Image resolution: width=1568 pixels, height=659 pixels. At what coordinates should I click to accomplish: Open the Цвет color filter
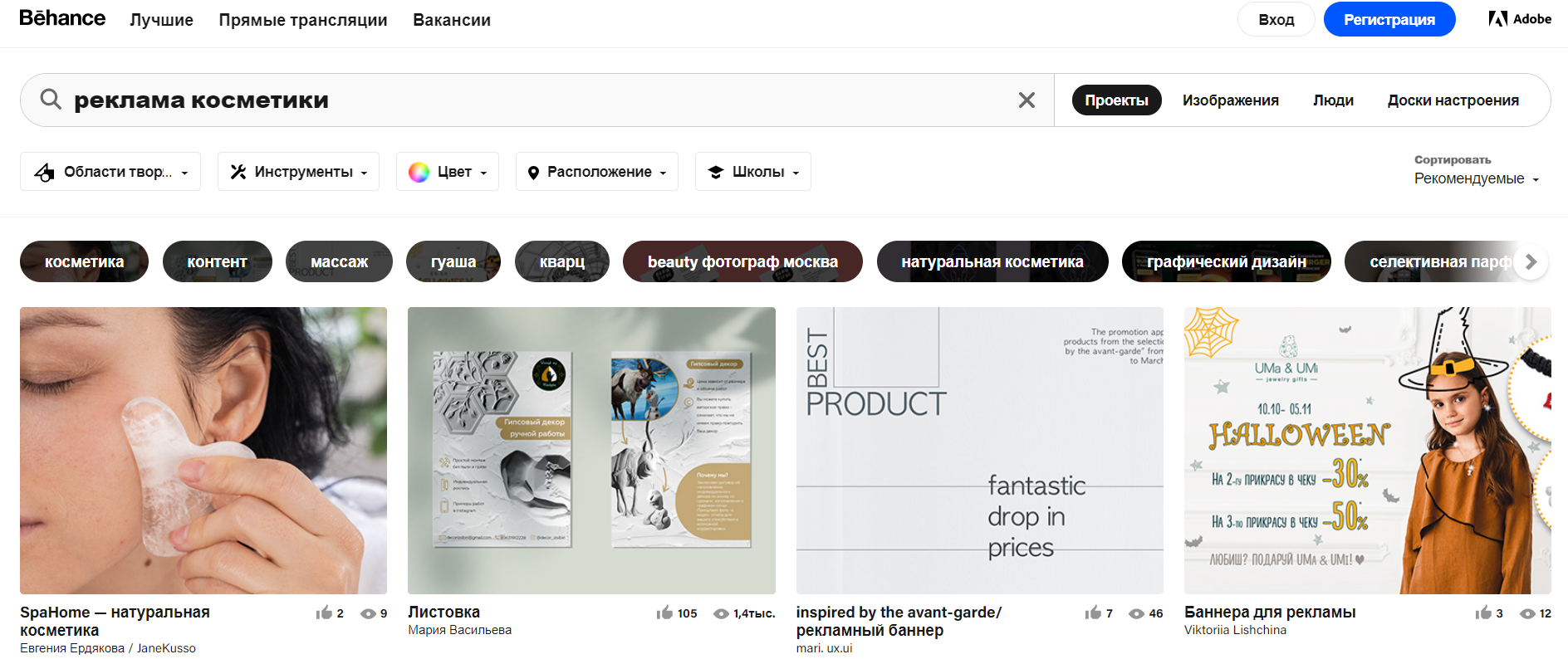448,172
